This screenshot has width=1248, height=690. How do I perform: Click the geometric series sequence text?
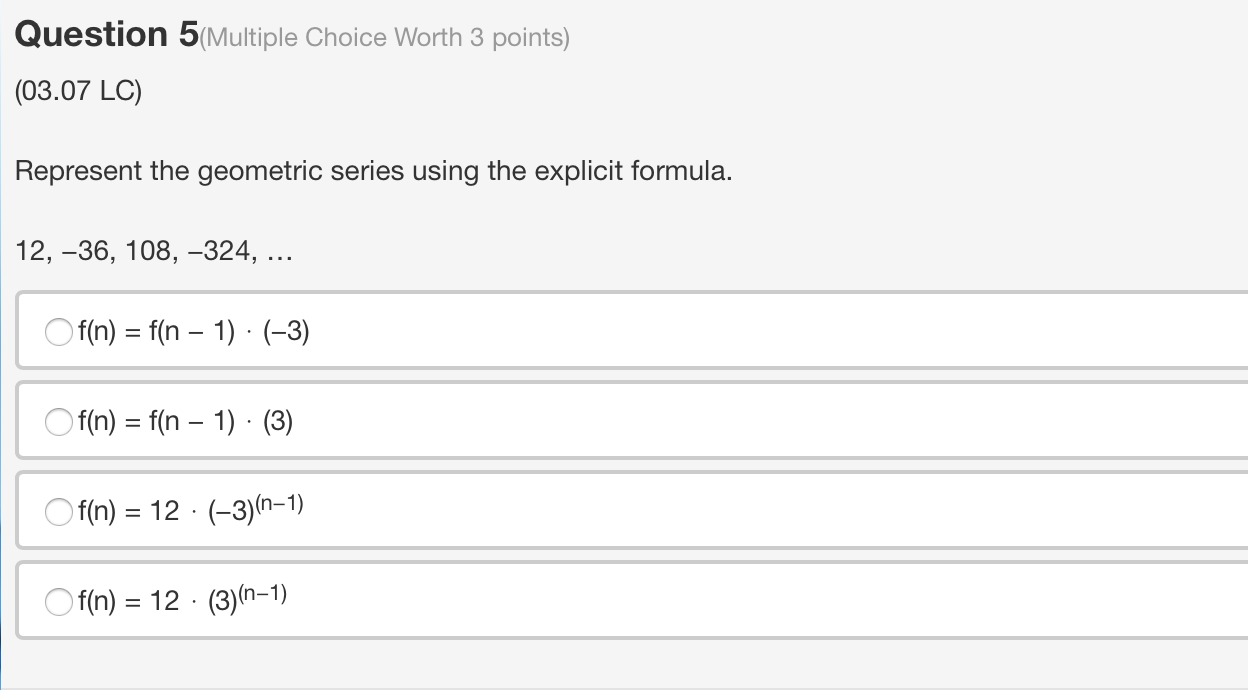pyautogui.click(x=152, y=251)
